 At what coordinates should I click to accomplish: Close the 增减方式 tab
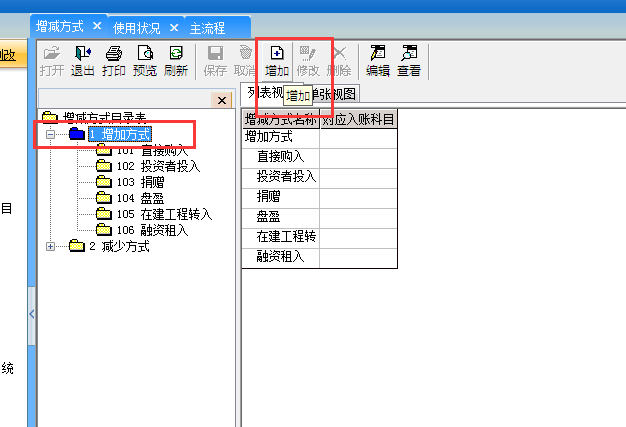97,26
